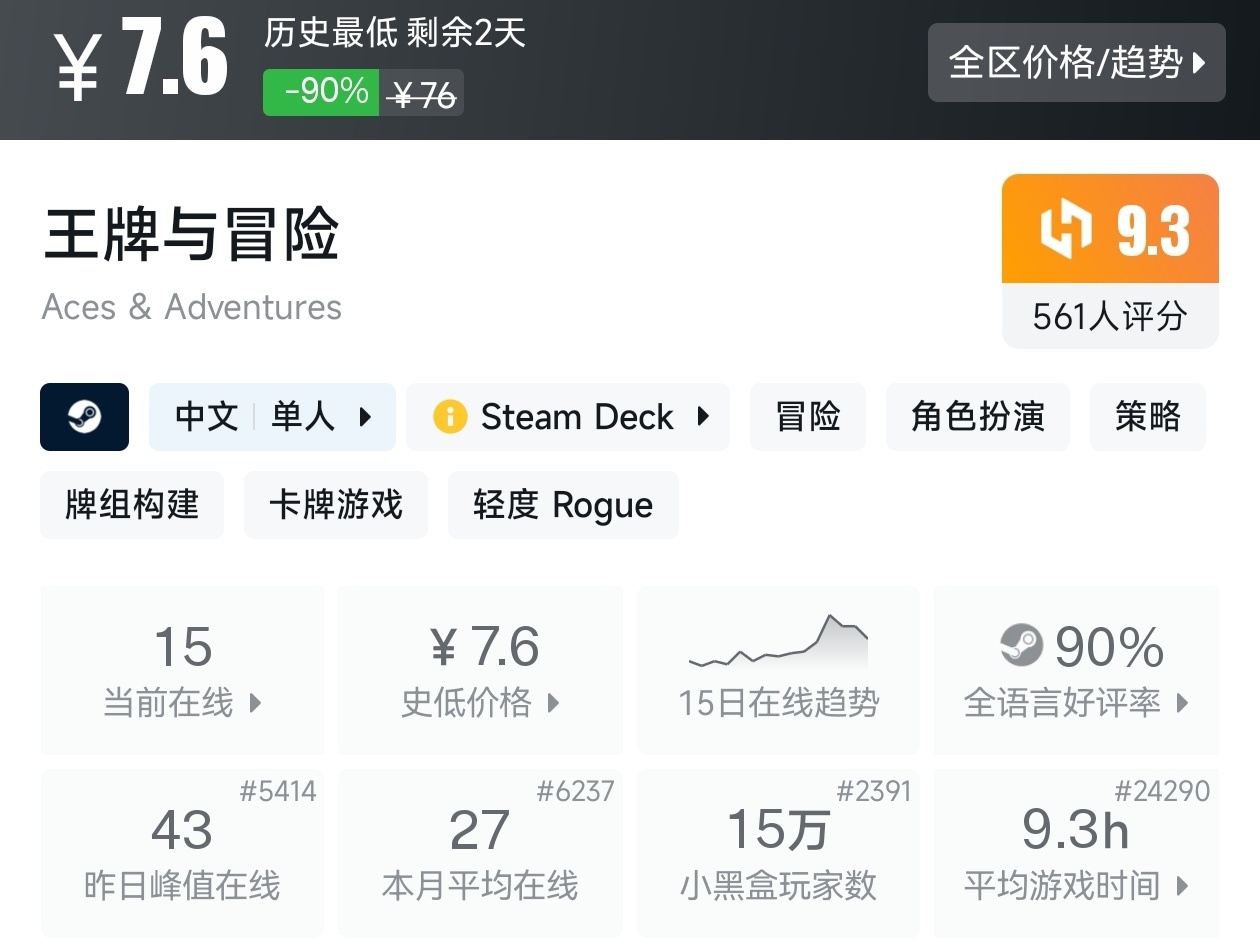Select the 策略 strategy tag
Screen dimensions: 1260x944
(x=1147, y=417)
